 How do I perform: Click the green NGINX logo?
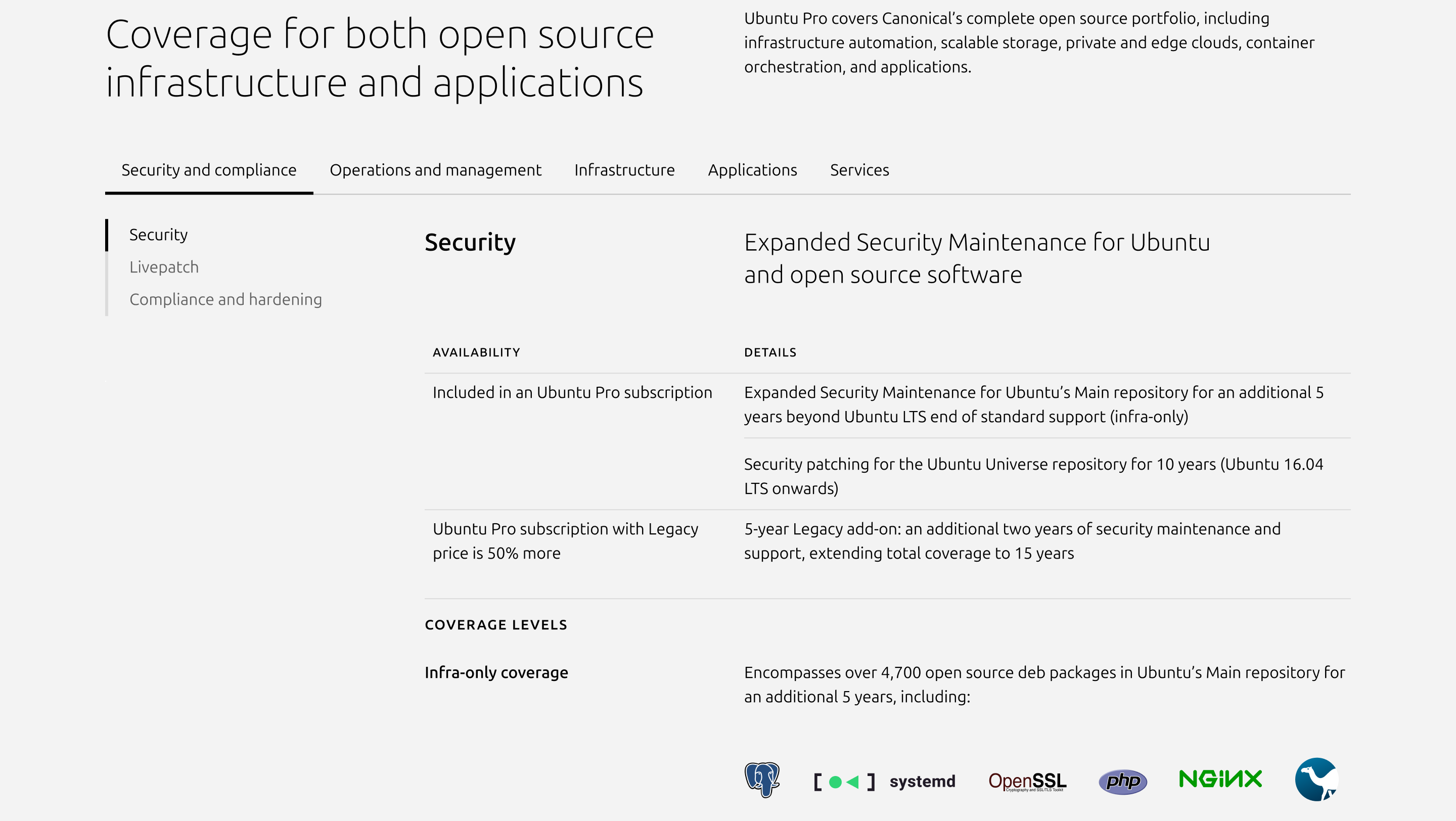coord(1220,779)
